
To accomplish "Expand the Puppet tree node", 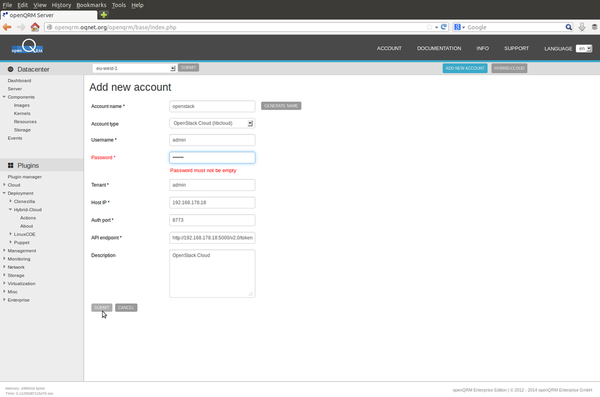I will click(x=10, y=242).
